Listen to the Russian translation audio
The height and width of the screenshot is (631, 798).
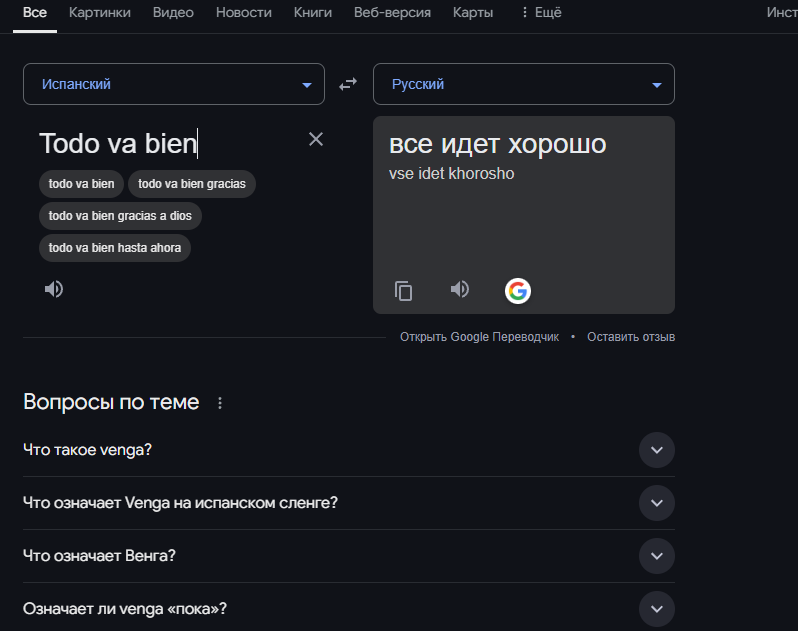(x=460, y=289)
